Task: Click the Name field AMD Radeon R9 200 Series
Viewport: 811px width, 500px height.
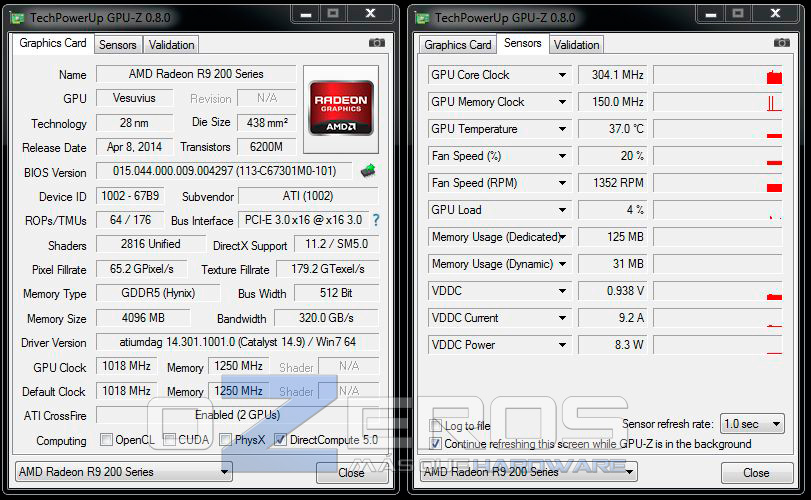Action: click(196, 74)
